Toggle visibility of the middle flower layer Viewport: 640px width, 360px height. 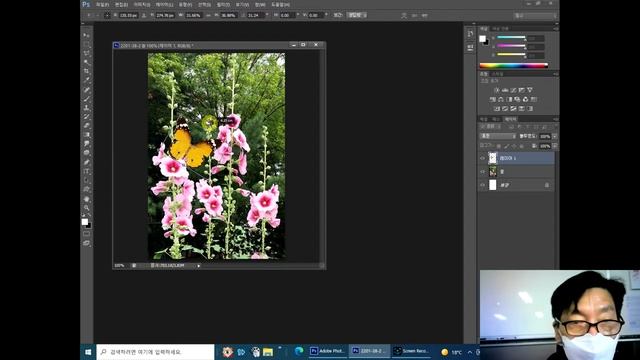482,171
